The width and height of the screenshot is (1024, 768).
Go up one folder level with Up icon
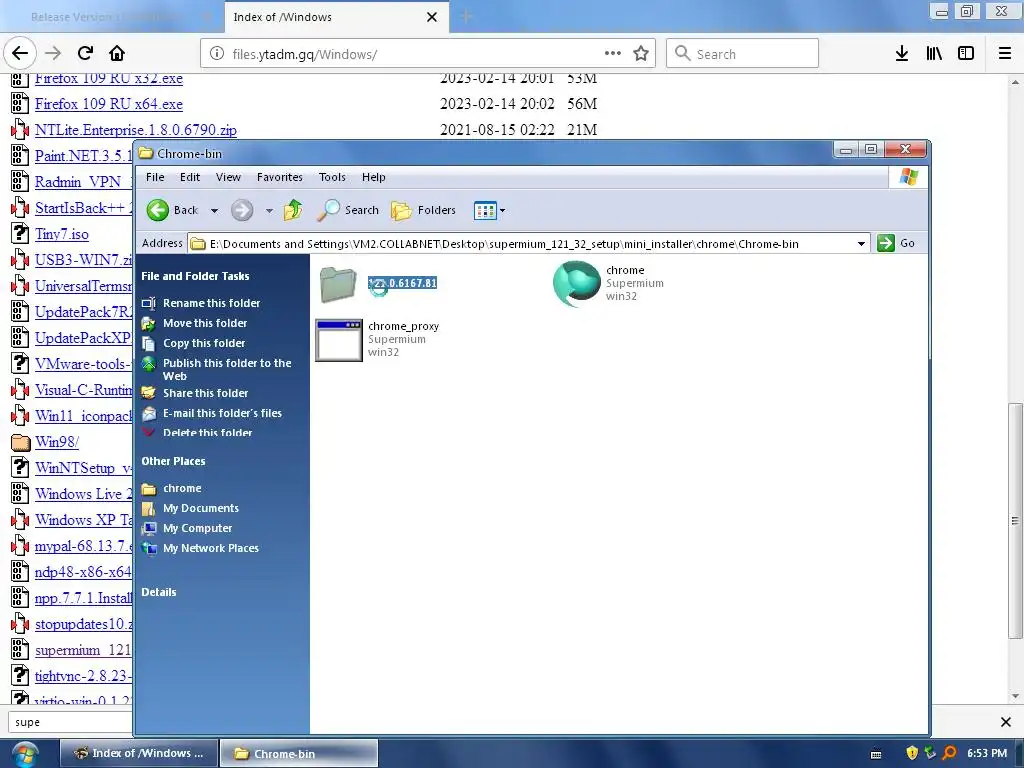(x=293, y=210)
